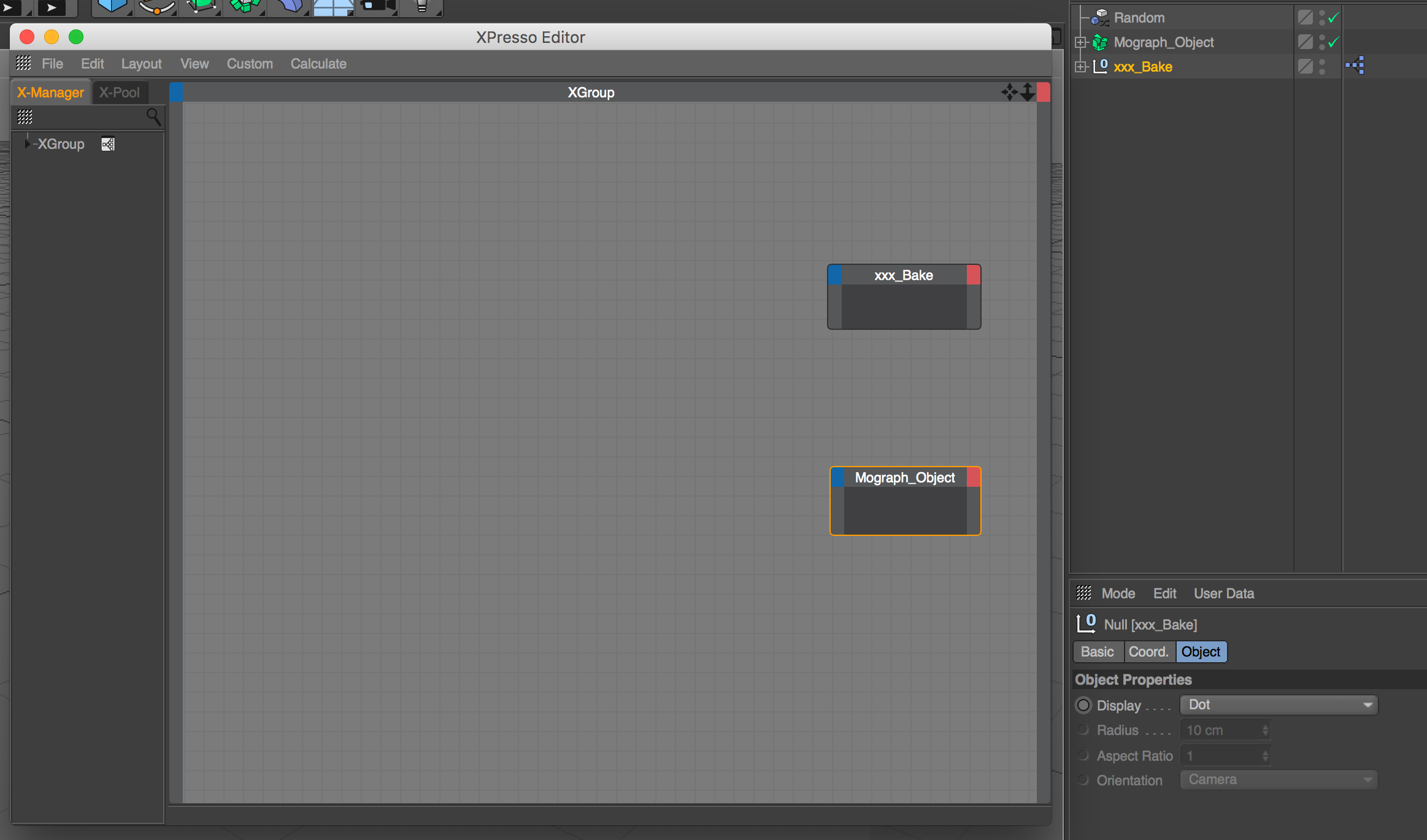Click the Light bulb toolbar icon
1427x840 pixels.
(421, 6)
